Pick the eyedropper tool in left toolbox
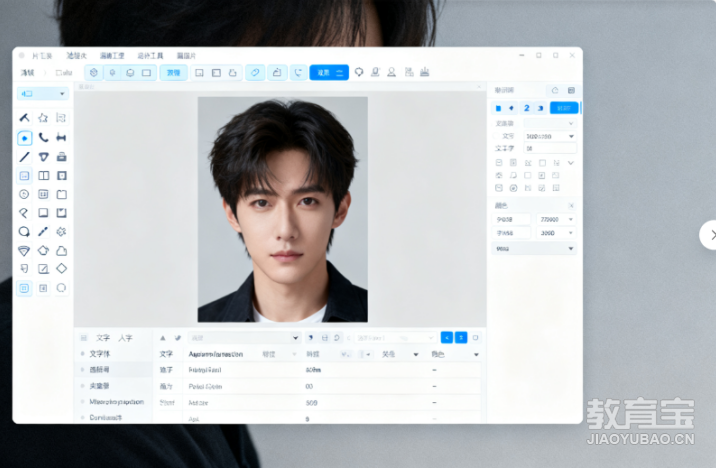The width and height of the screenshot is (716, 468). click(43, 232)
